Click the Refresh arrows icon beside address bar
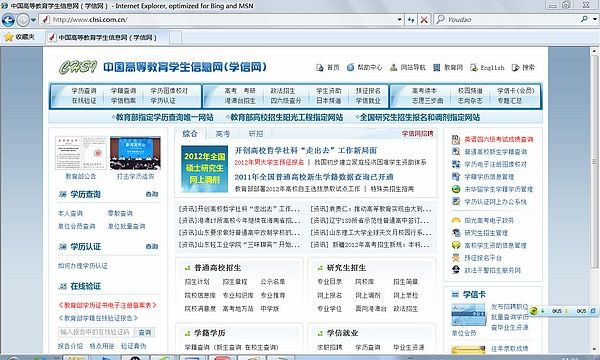The width and height of the screenshot is (600, 360). coord(411,20)
